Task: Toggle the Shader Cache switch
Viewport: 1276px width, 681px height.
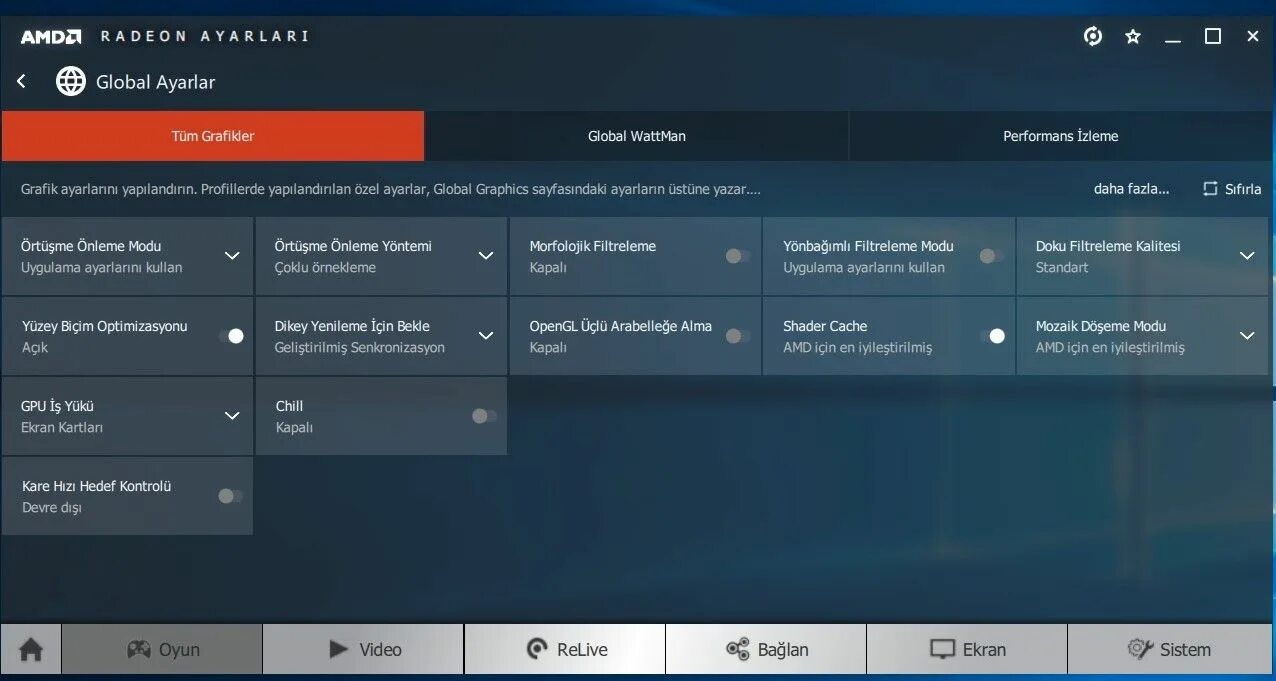Action: click(x=992, y=336)
